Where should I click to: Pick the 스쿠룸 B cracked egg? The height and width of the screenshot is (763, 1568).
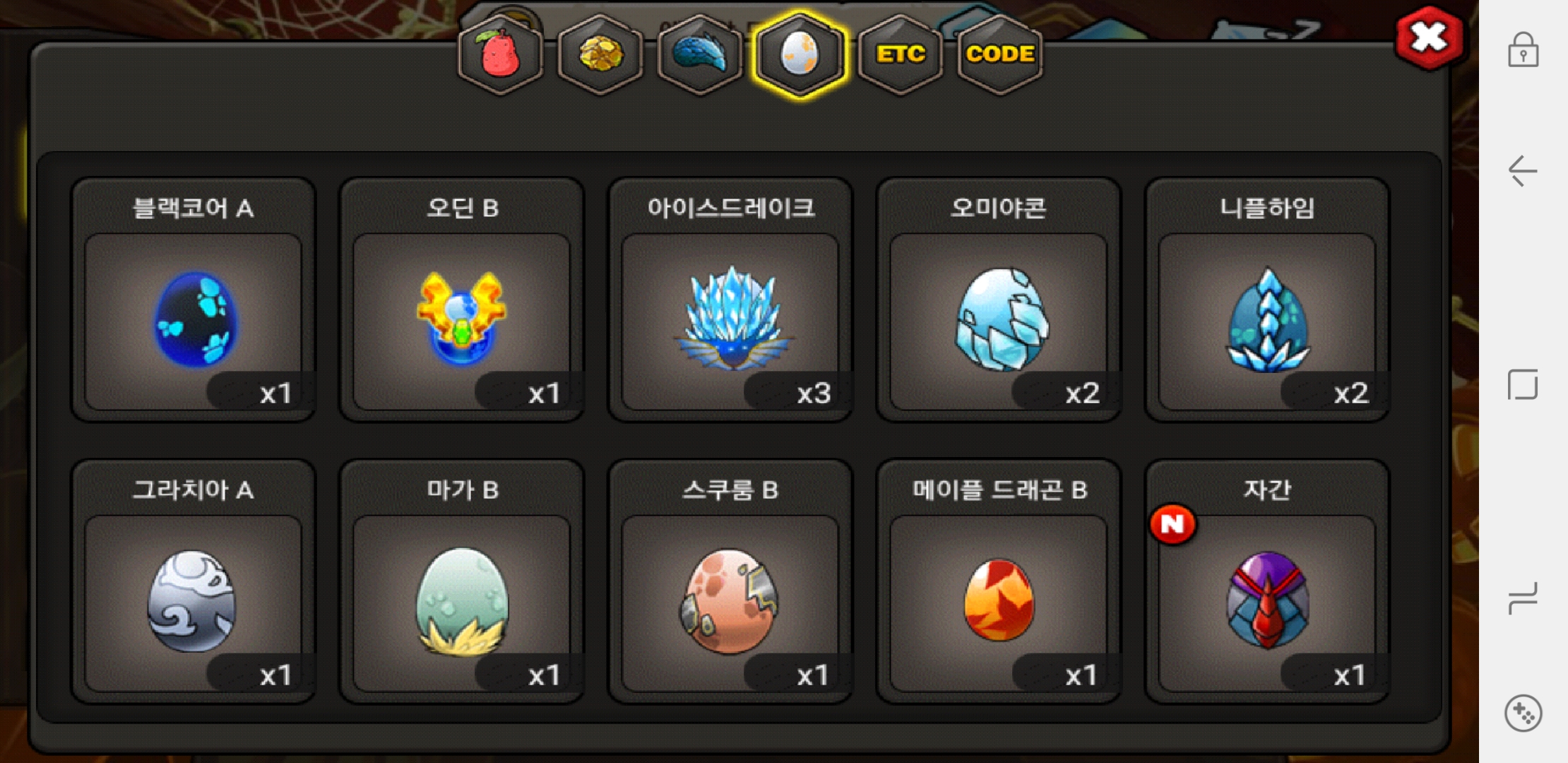pyautogui.click(x=730, y=582)
